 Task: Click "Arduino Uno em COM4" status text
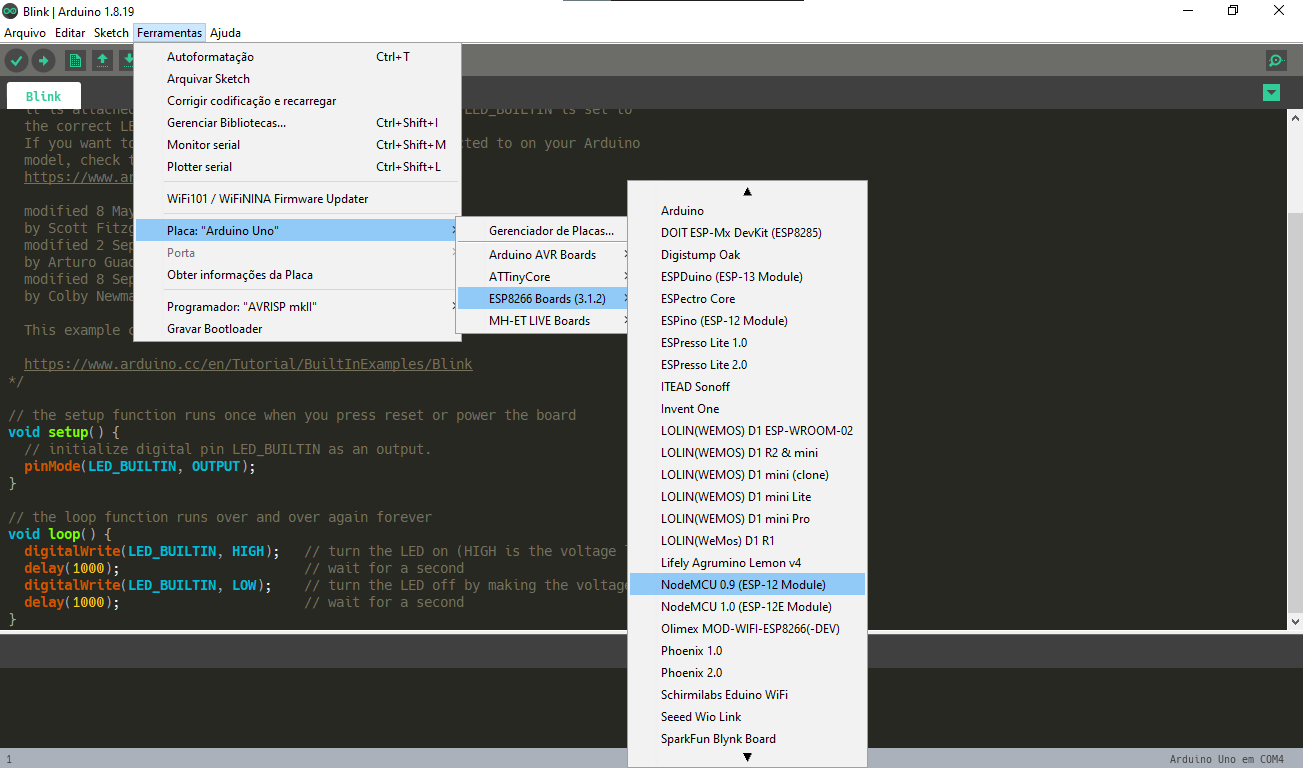coord(1226,759)
